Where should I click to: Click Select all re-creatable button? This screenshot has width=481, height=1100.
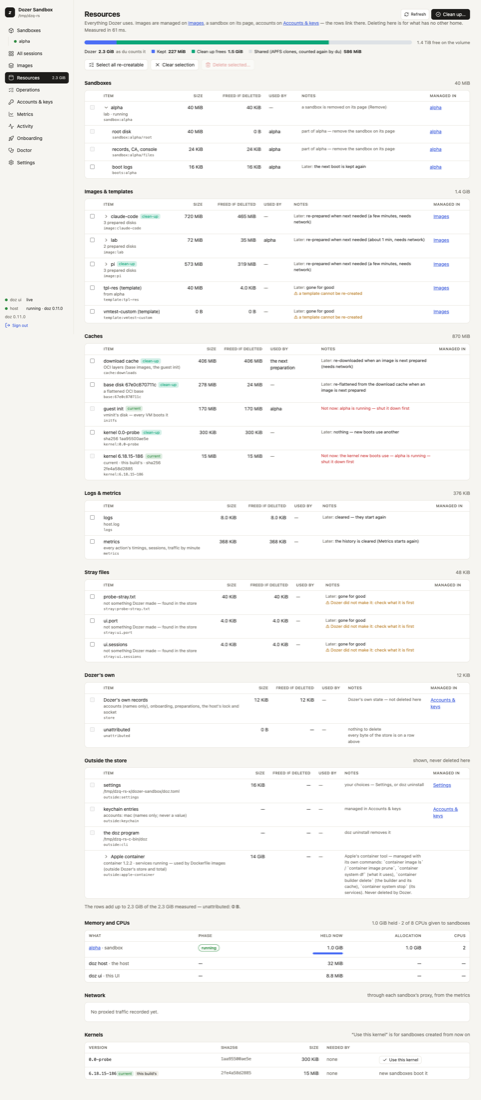point(116,65)
